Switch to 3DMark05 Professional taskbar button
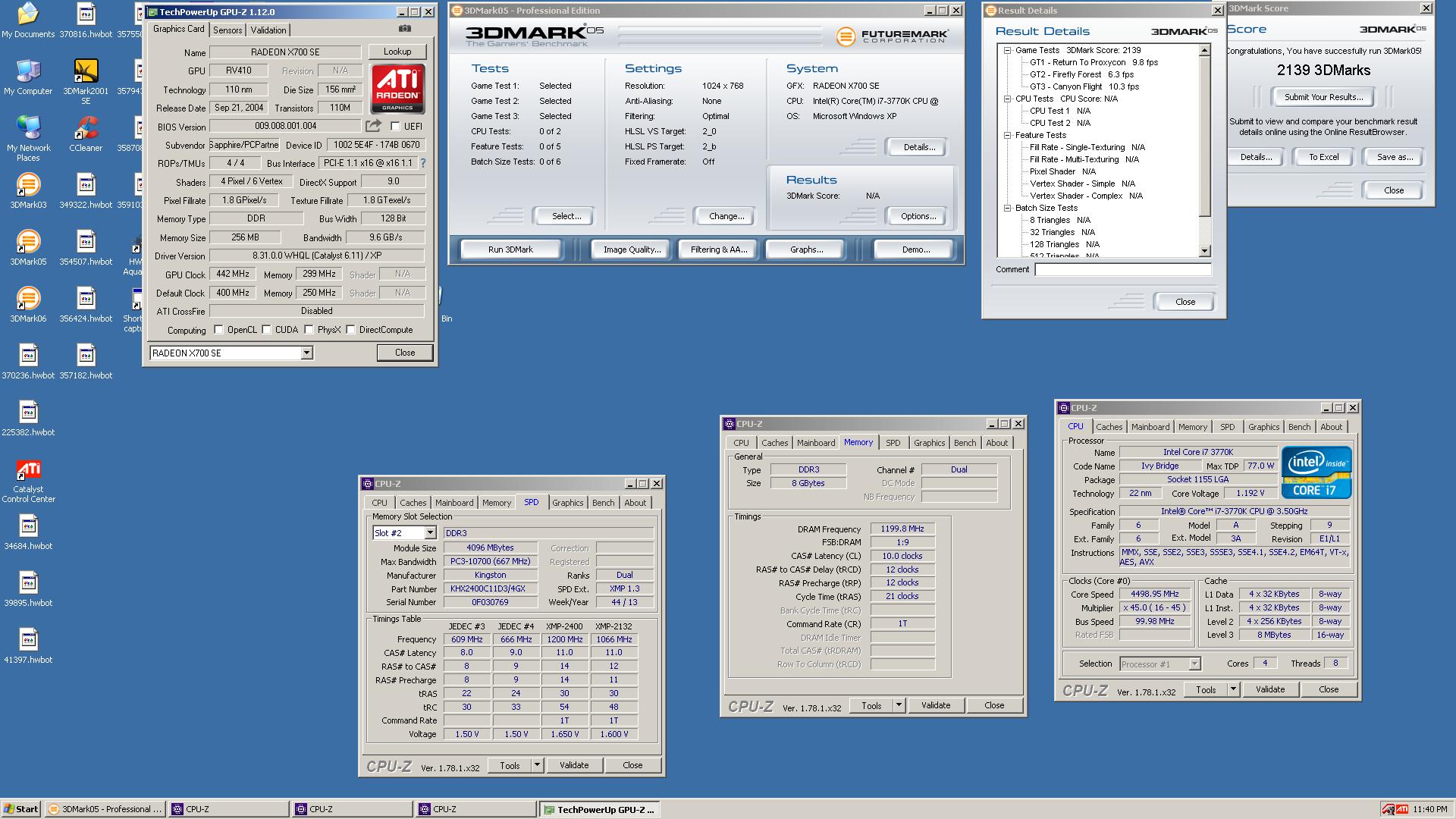The image size is (1456, 819). pos(105,809)
